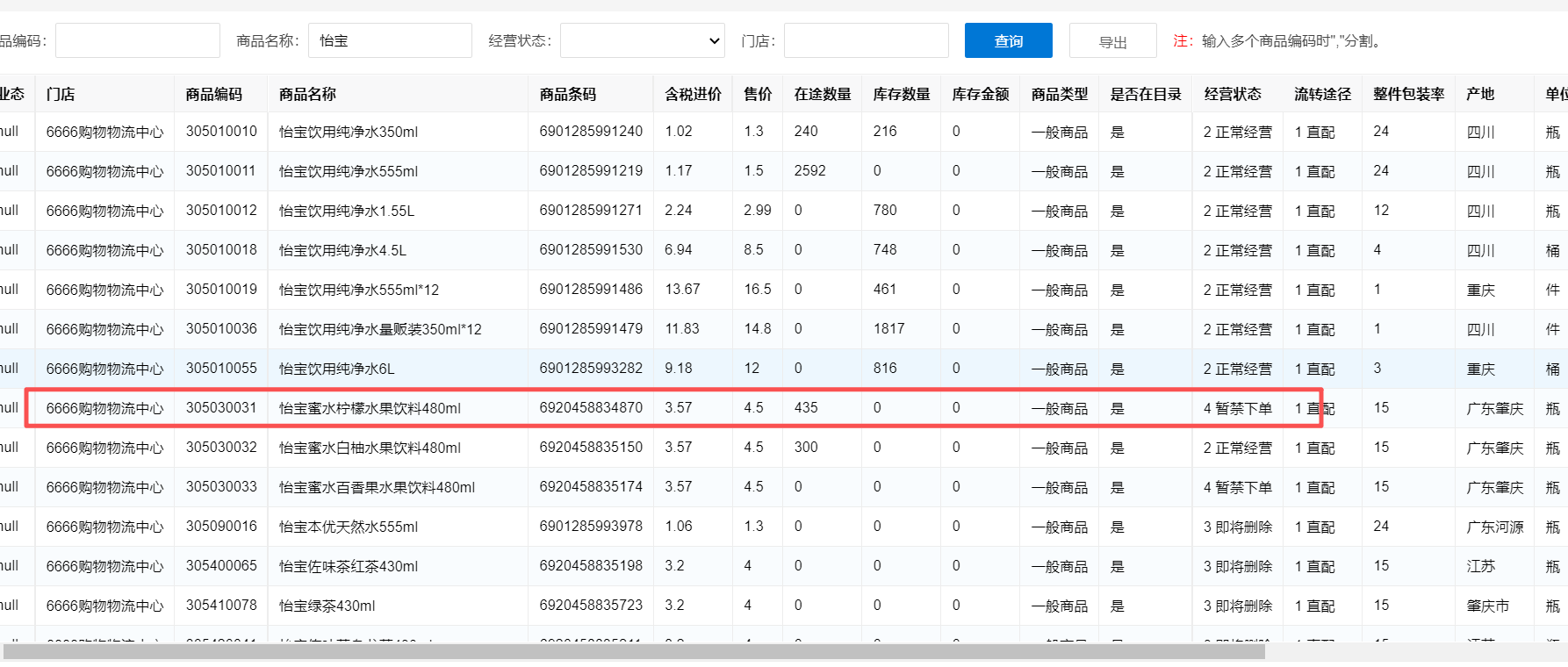1568x667 pixels.
Task: Click the 商品编码 filter input field
Action: pyautogui.click(x=137, y=41)
